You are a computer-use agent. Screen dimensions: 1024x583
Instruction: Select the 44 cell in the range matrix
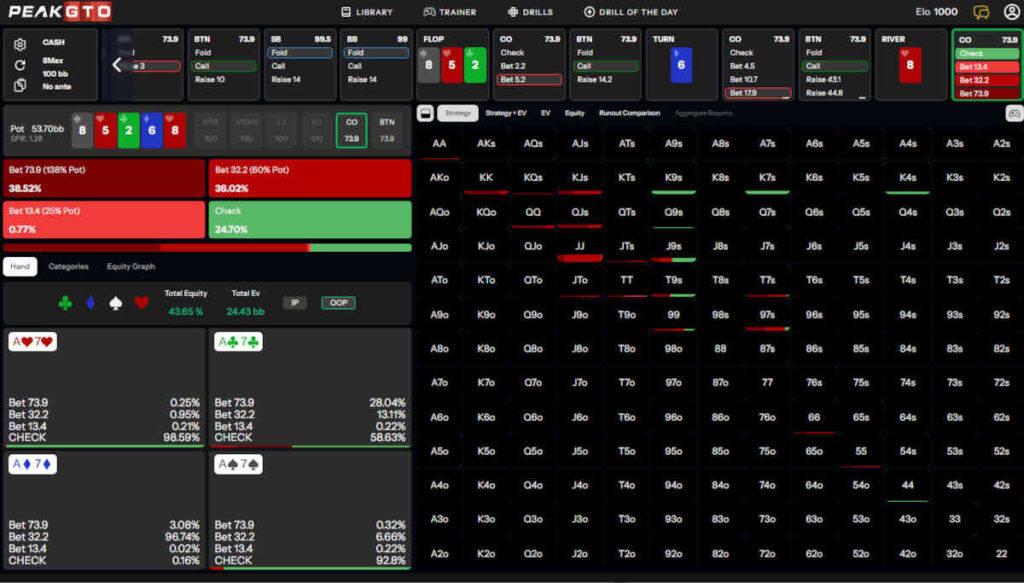[908, 485]
